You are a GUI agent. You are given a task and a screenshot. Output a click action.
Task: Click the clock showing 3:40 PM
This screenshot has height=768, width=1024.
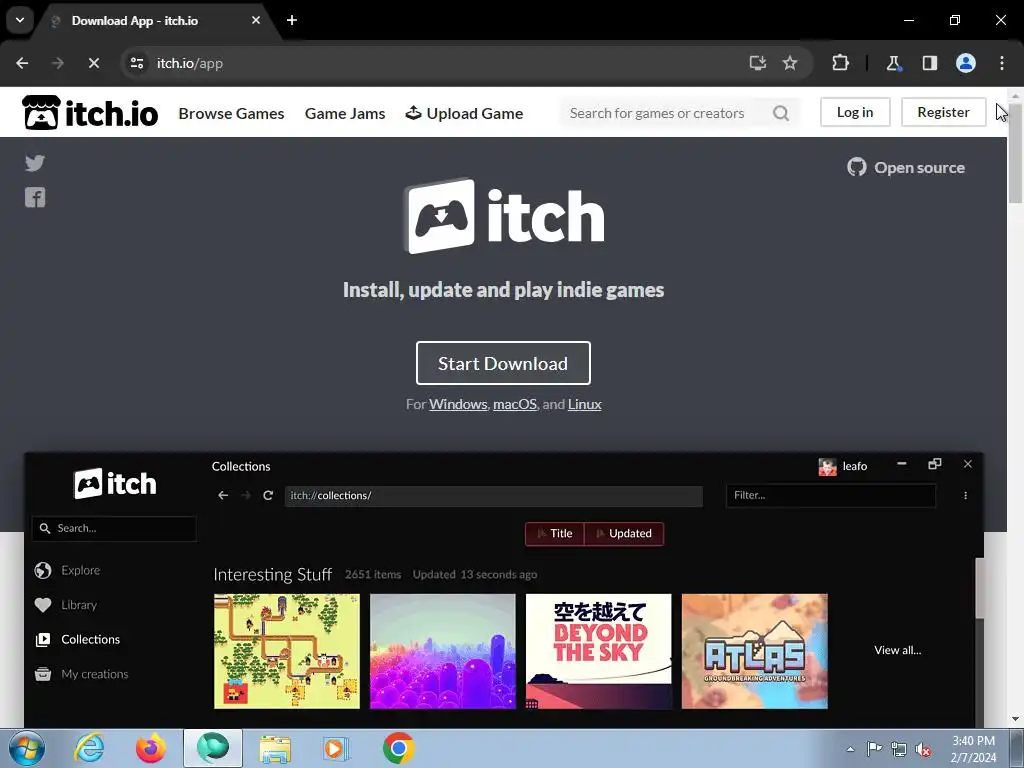[x=973, y=749]
